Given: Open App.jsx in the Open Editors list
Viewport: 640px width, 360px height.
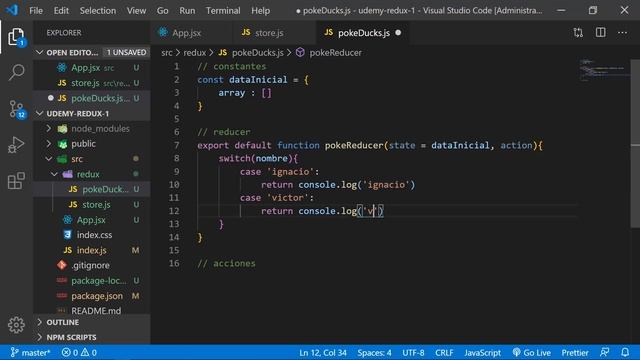Looking at the screenshot, I should coord(92,68).
